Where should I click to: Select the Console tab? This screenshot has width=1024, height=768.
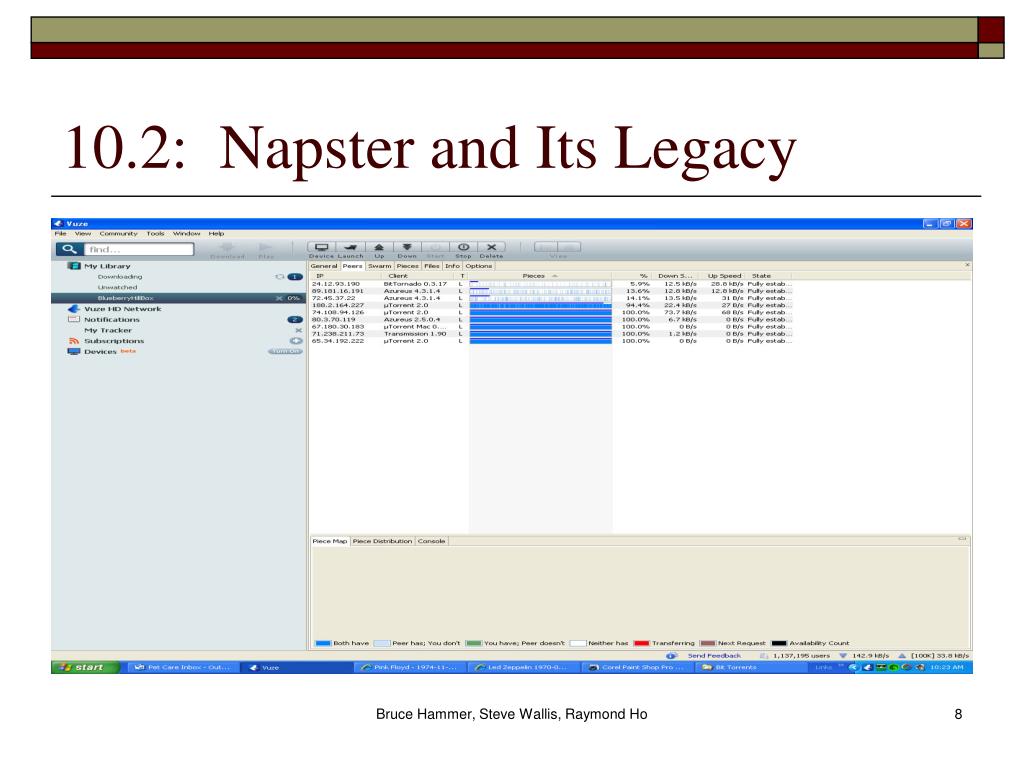(431, 541)
